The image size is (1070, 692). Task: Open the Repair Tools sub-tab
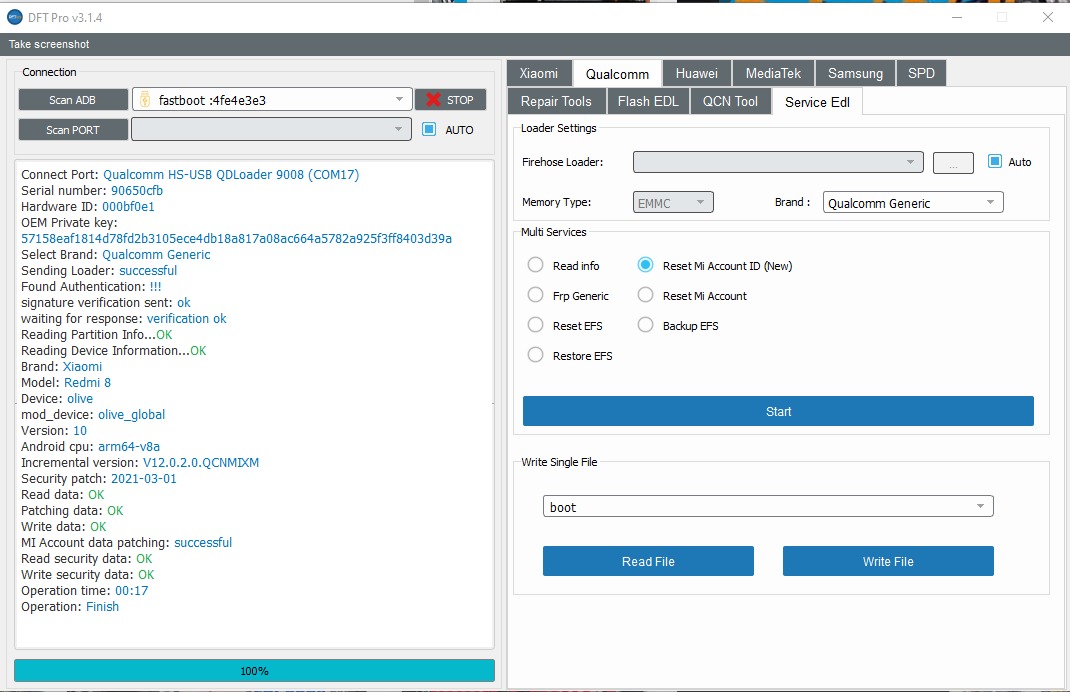[x=556, y=101]
